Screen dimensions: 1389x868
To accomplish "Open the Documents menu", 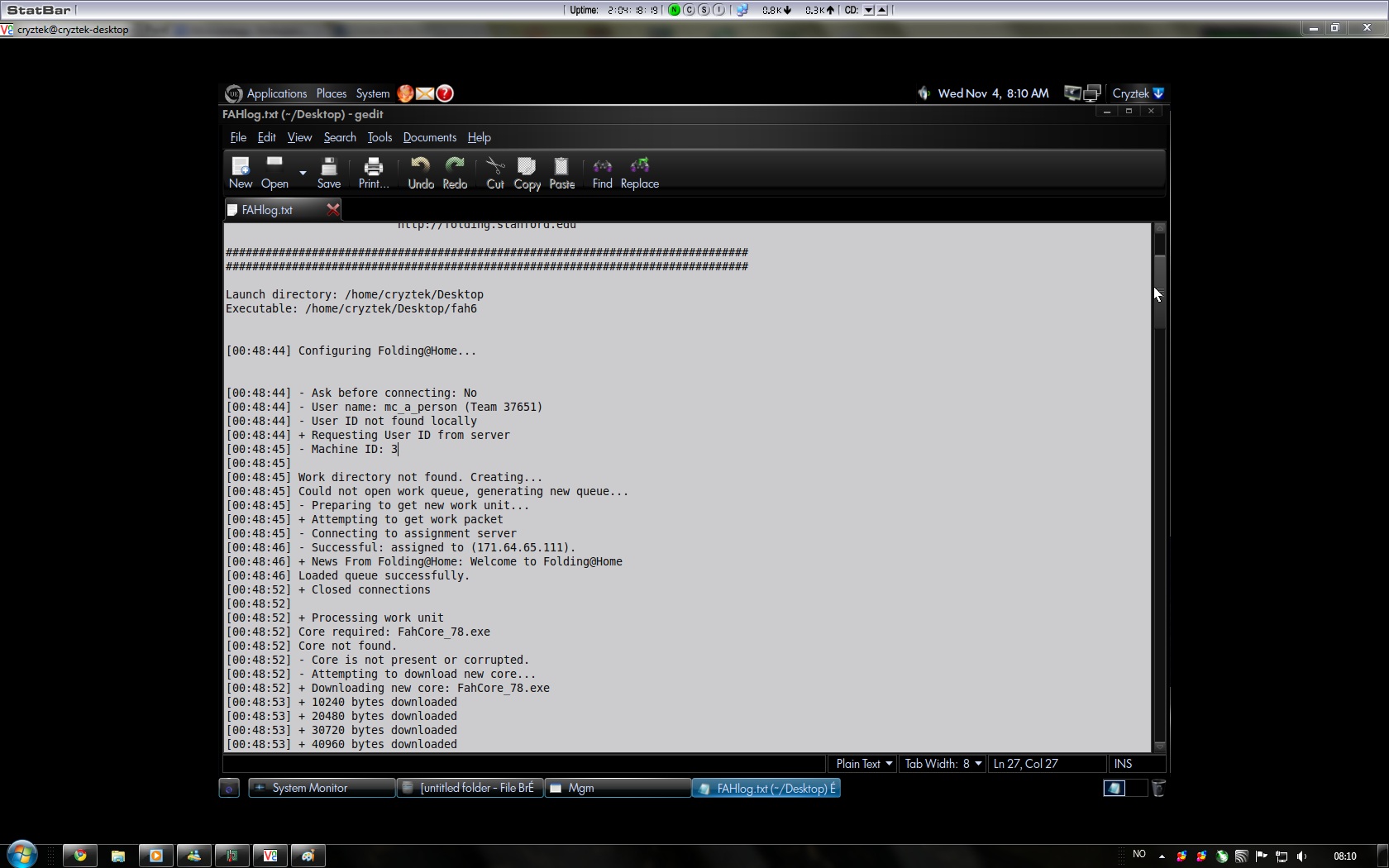I will pyautogui.click(x=429, y=137).
